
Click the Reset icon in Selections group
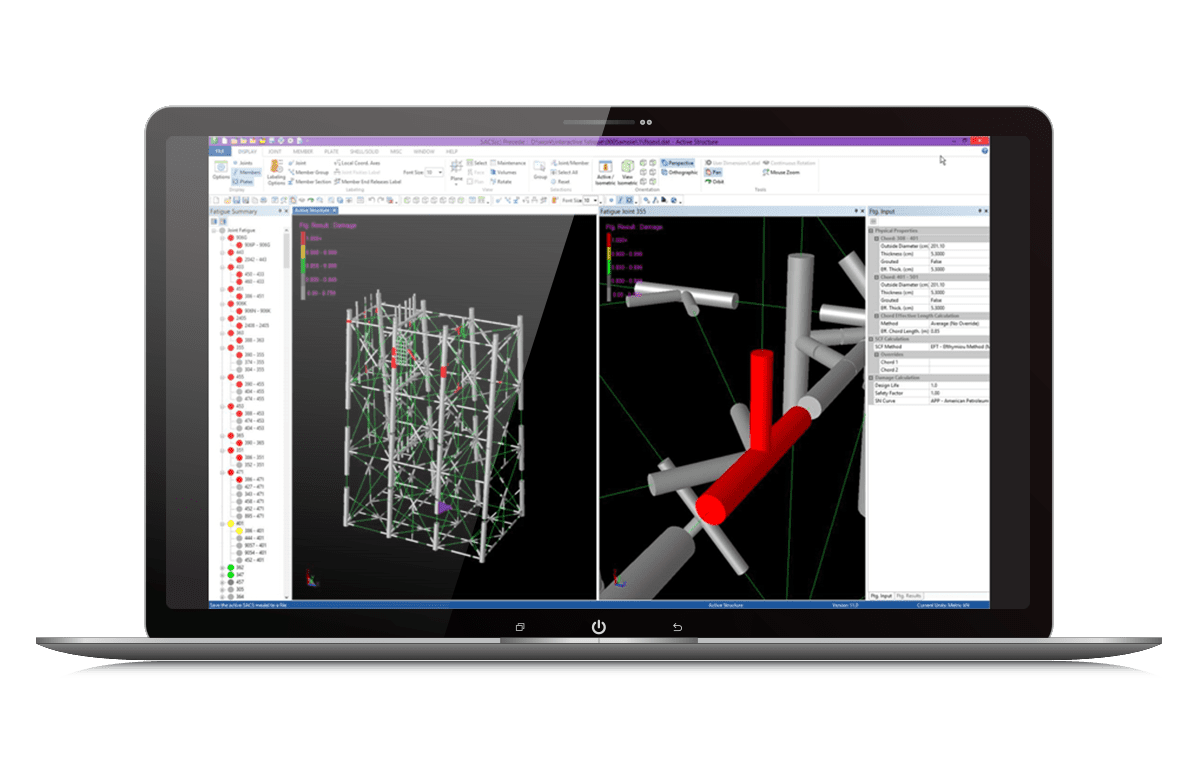(x=563, y=181)
